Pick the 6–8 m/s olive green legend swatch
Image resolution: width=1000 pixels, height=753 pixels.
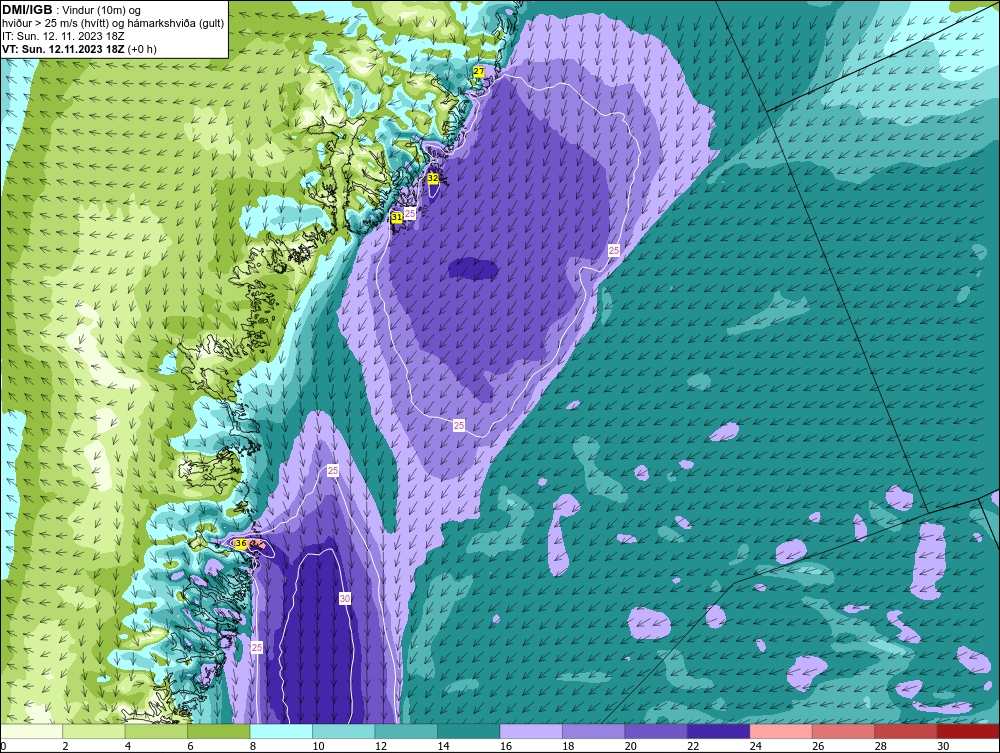(219, 731)
